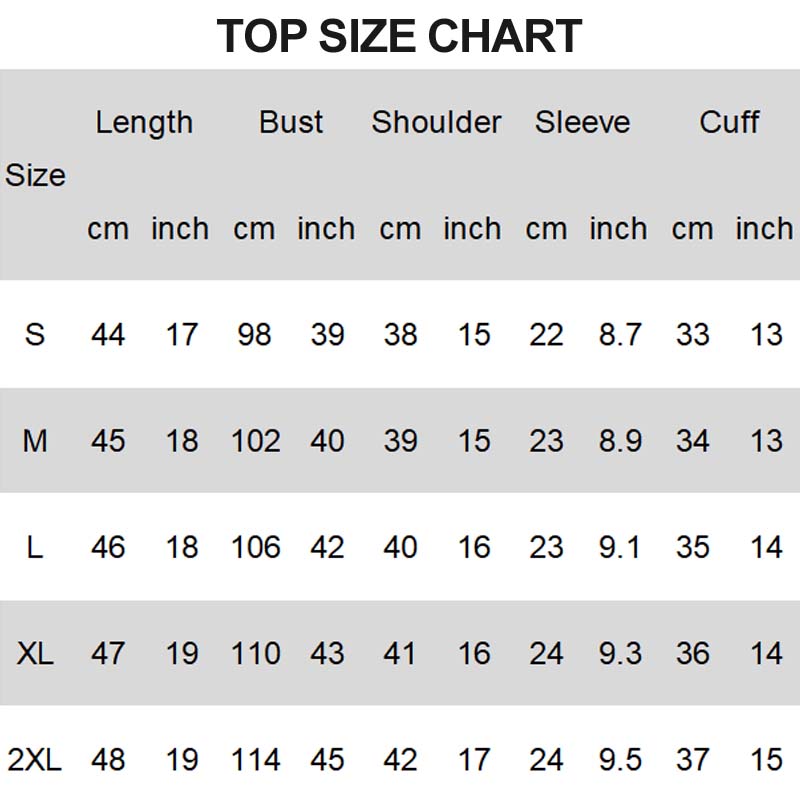The image size is (800, 800).
Task: Select the Cuff column header
Action: point(729,122)
